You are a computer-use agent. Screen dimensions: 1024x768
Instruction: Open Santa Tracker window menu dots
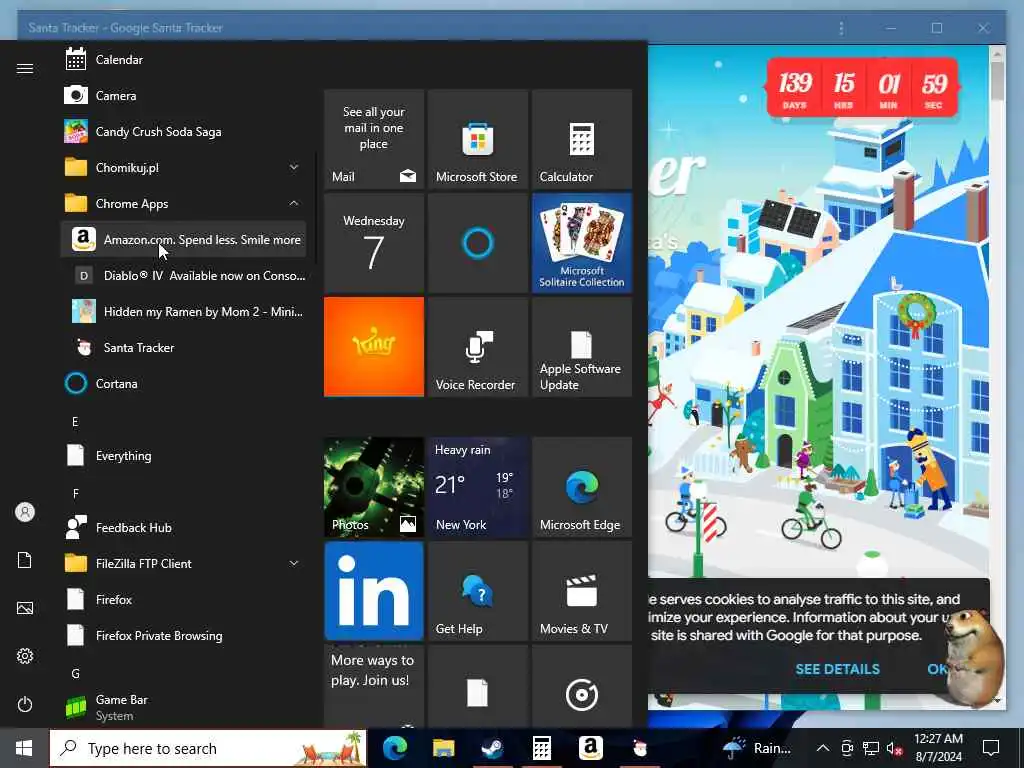pyautogui.click(x=841, y=28)
